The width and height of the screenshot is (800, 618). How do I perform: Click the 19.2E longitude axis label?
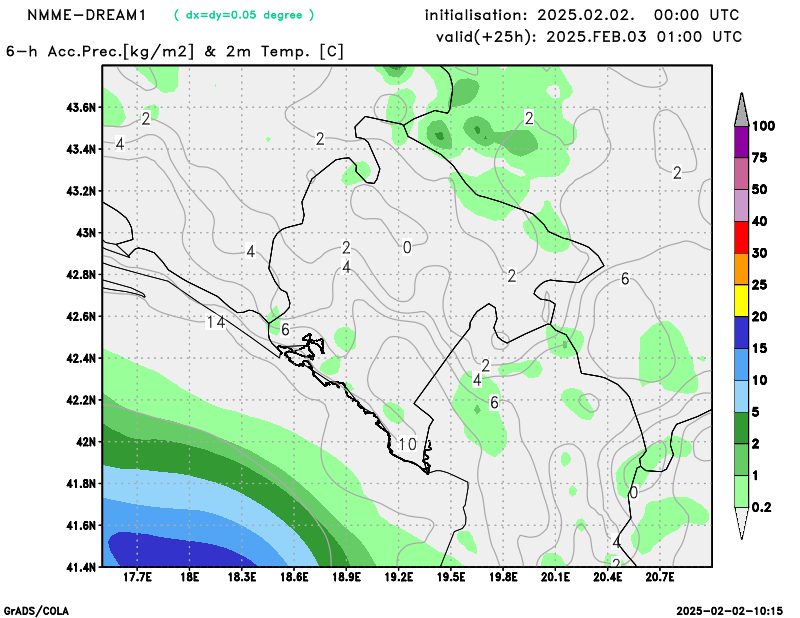(x=398, y=577)
